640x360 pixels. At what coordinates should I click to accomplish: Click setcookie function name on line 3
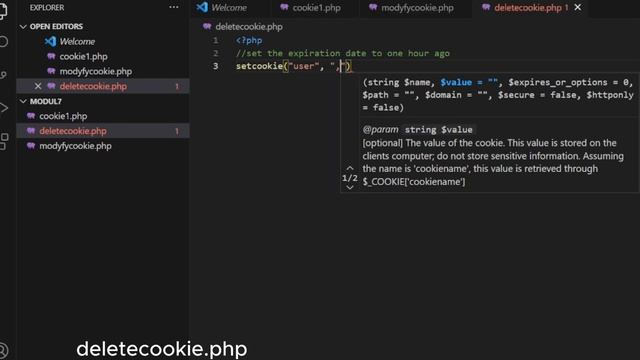[259, 66]
